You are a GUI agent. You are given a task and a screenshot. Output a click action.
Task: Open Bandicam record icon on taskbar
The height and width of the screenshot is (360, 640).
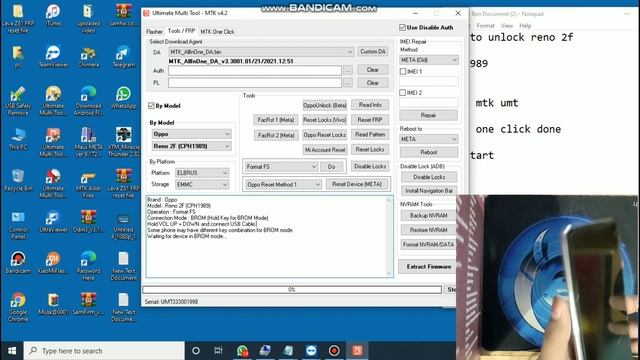coord(334,351)
